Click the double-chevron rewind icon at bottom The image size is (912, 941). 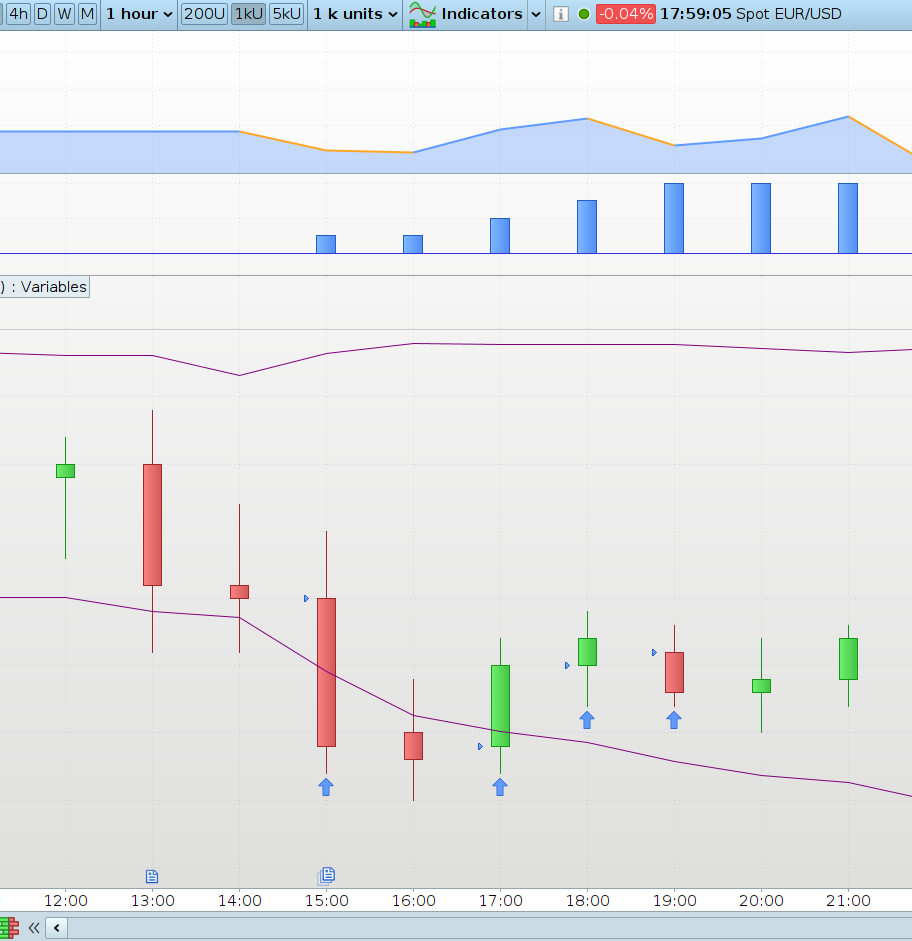point(34,928)
